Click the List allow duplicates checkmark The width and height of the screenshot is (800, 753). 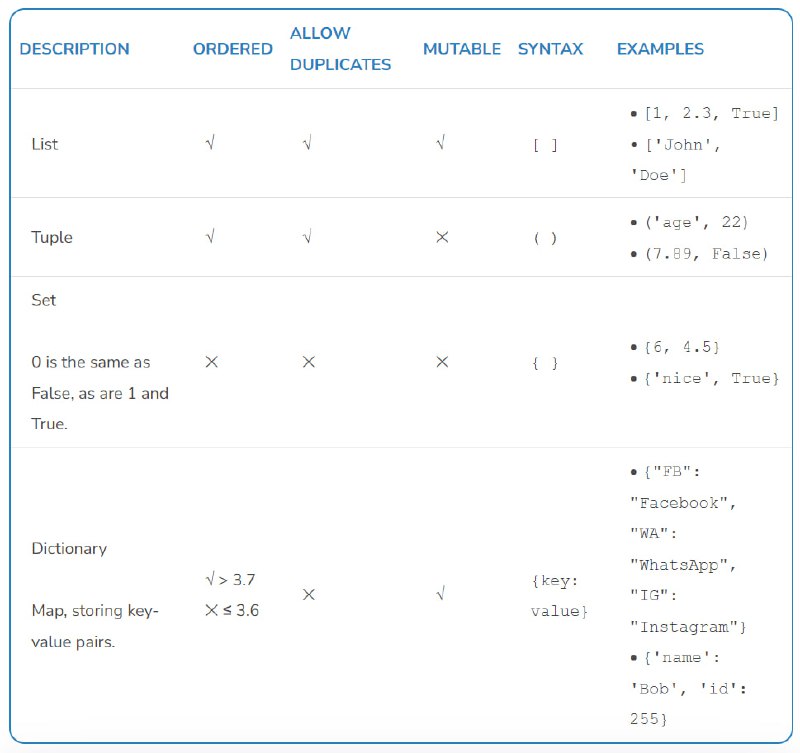pos(307,143)
